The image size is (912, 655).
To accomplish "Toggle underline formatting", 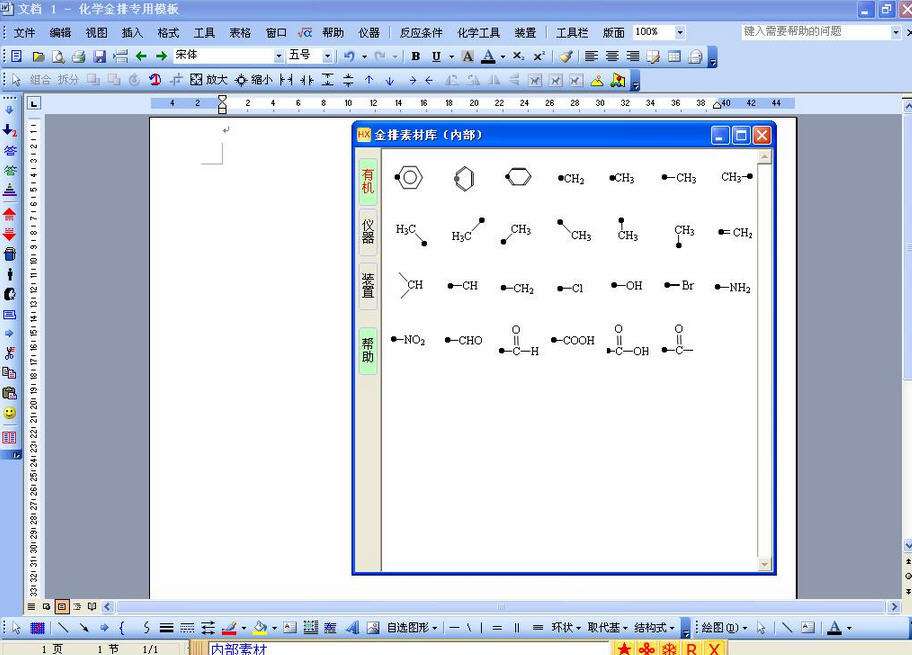I will point(436,56).
